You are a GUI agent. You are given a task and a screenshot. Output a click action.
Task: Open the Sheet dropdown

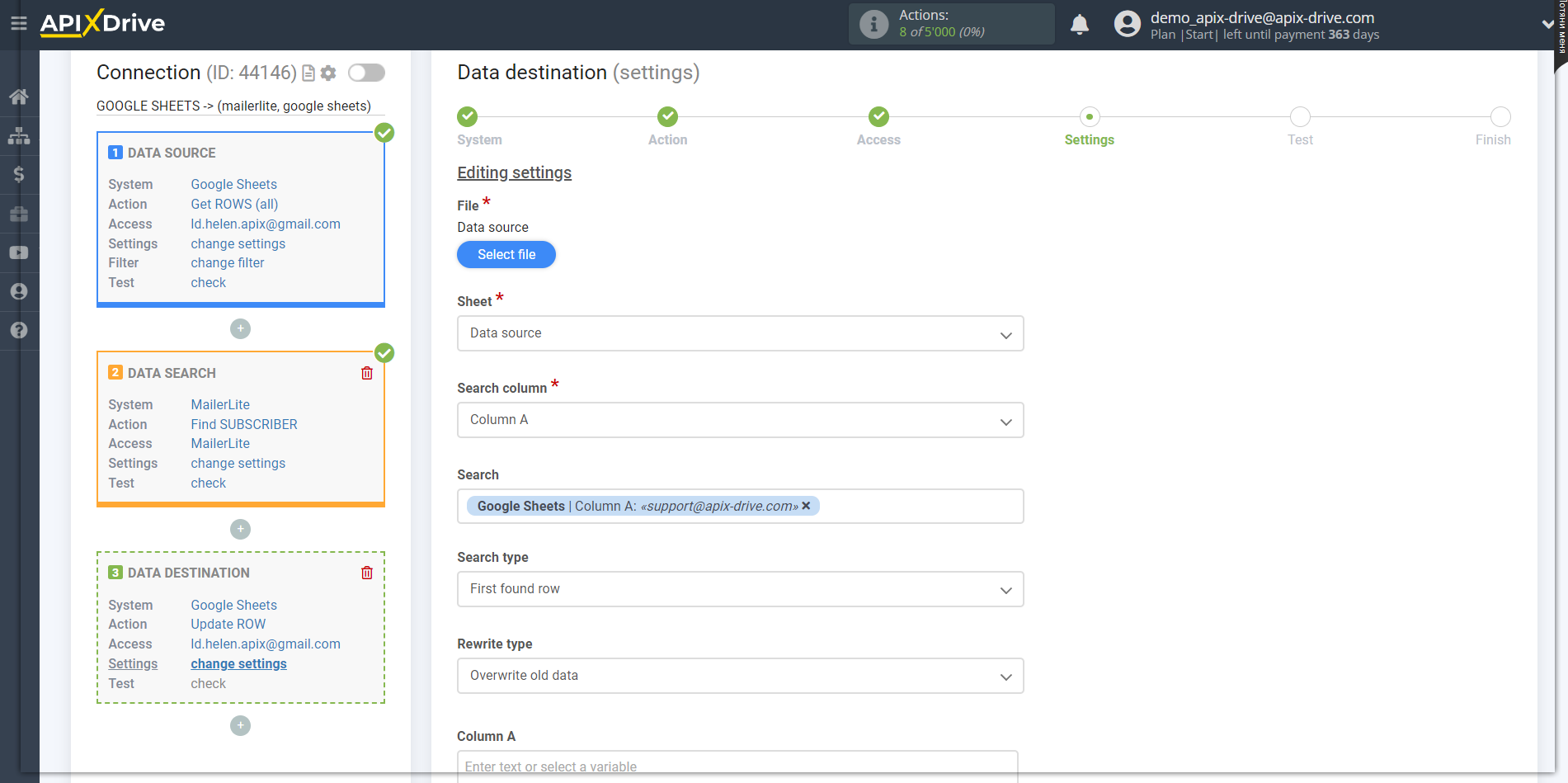[x=740, y=333]
